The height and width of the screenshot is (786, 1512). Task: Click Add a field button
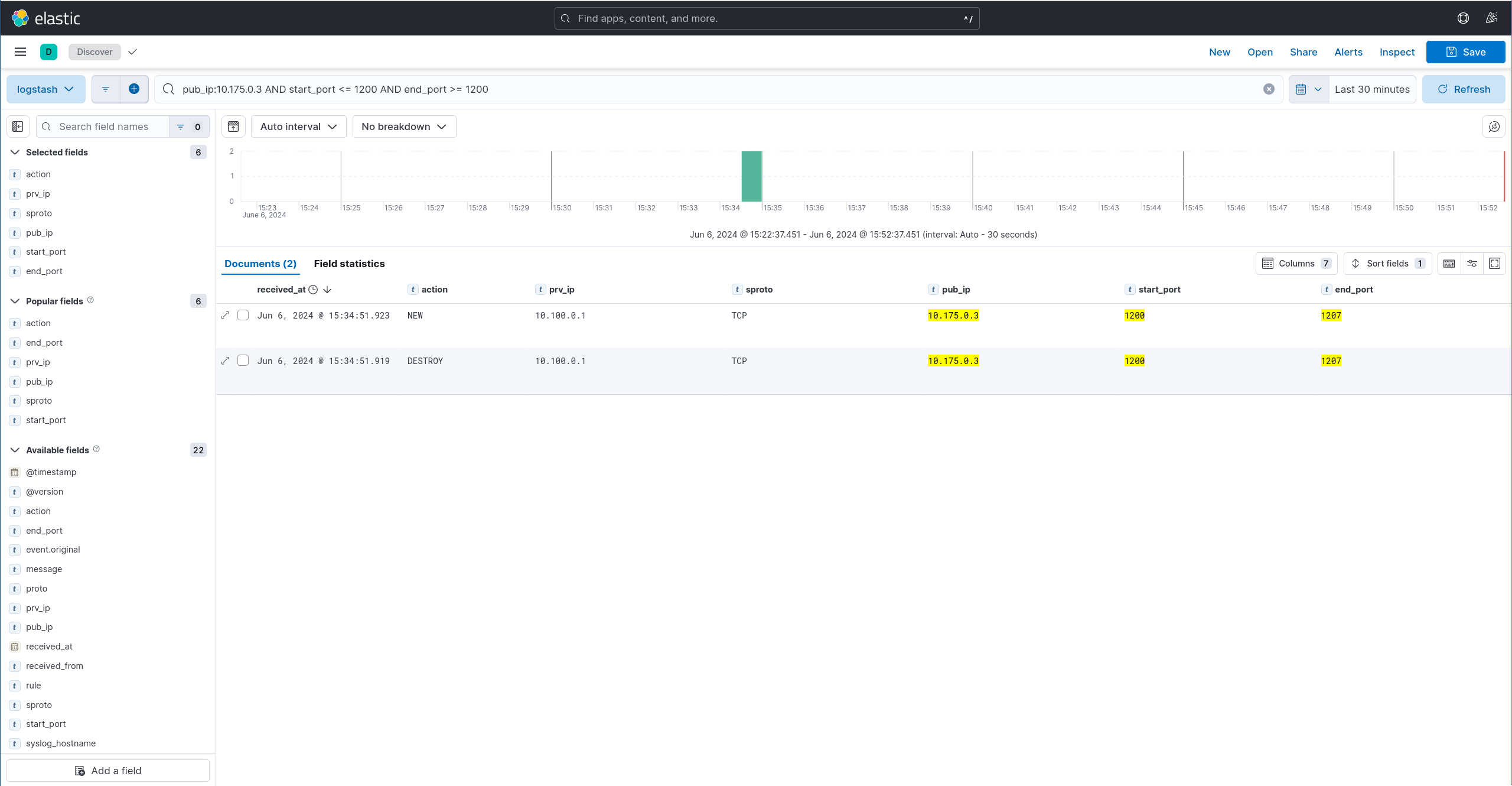pos(108,771)
